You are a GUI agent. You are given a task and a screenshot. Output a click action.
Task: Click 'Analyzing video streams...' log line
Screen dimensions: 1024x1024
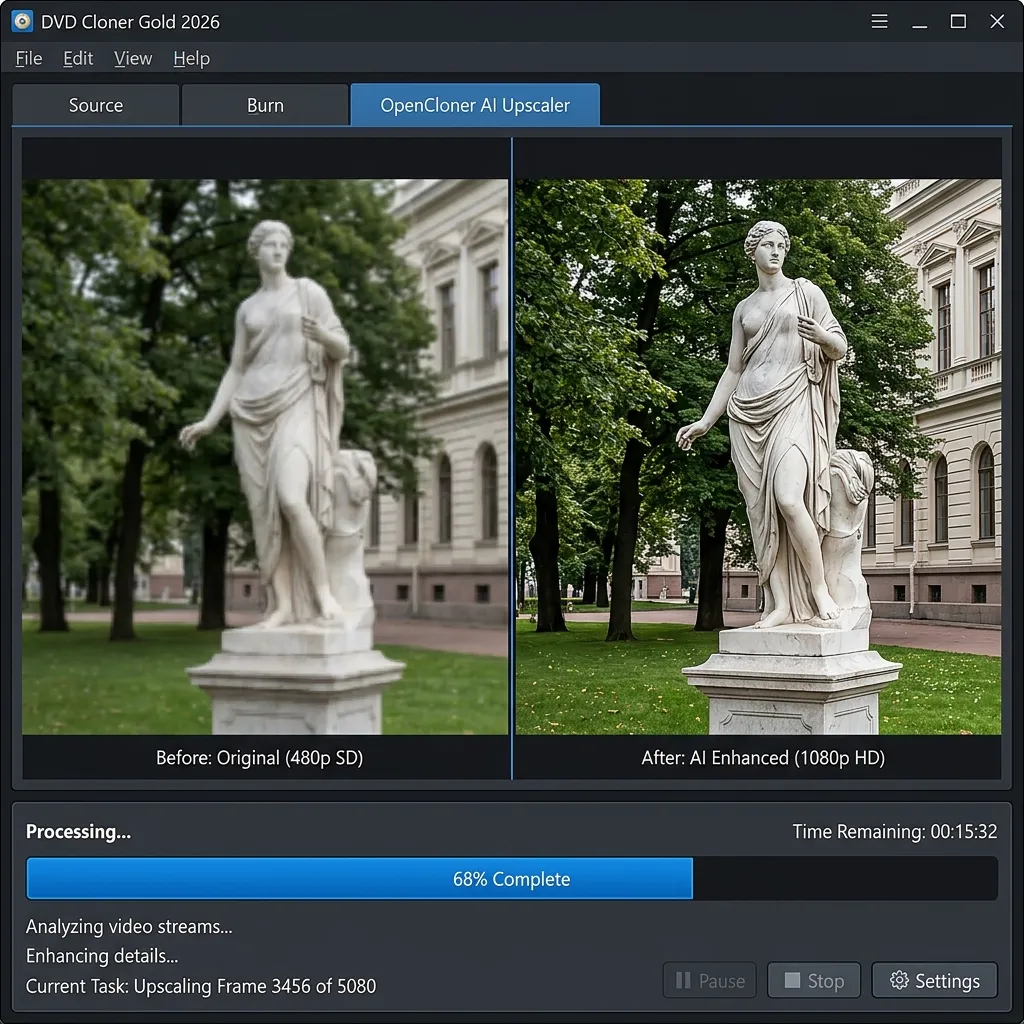[x=129, y=927]
